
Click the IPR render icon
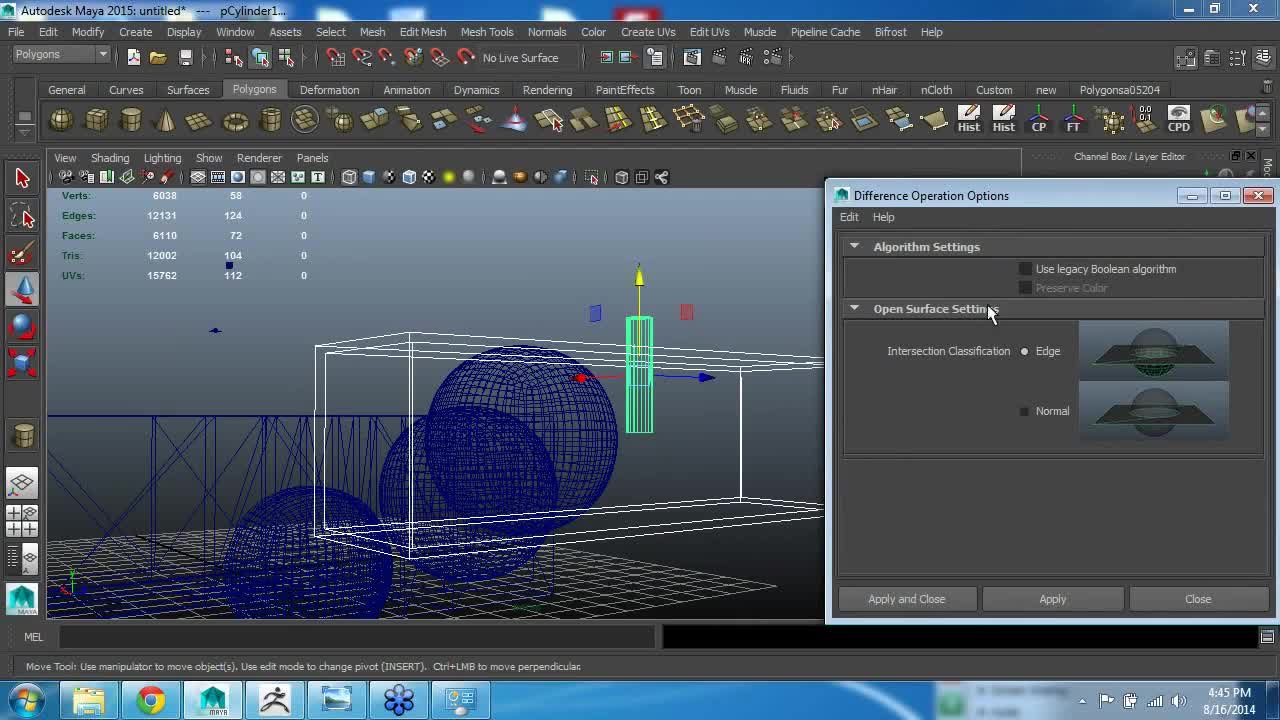coord(746,57)
